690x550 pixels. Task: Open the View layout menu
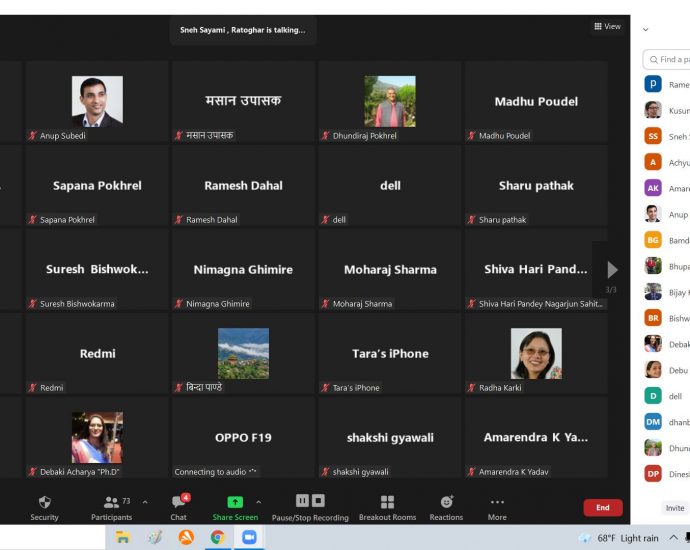tap(607, 26)
